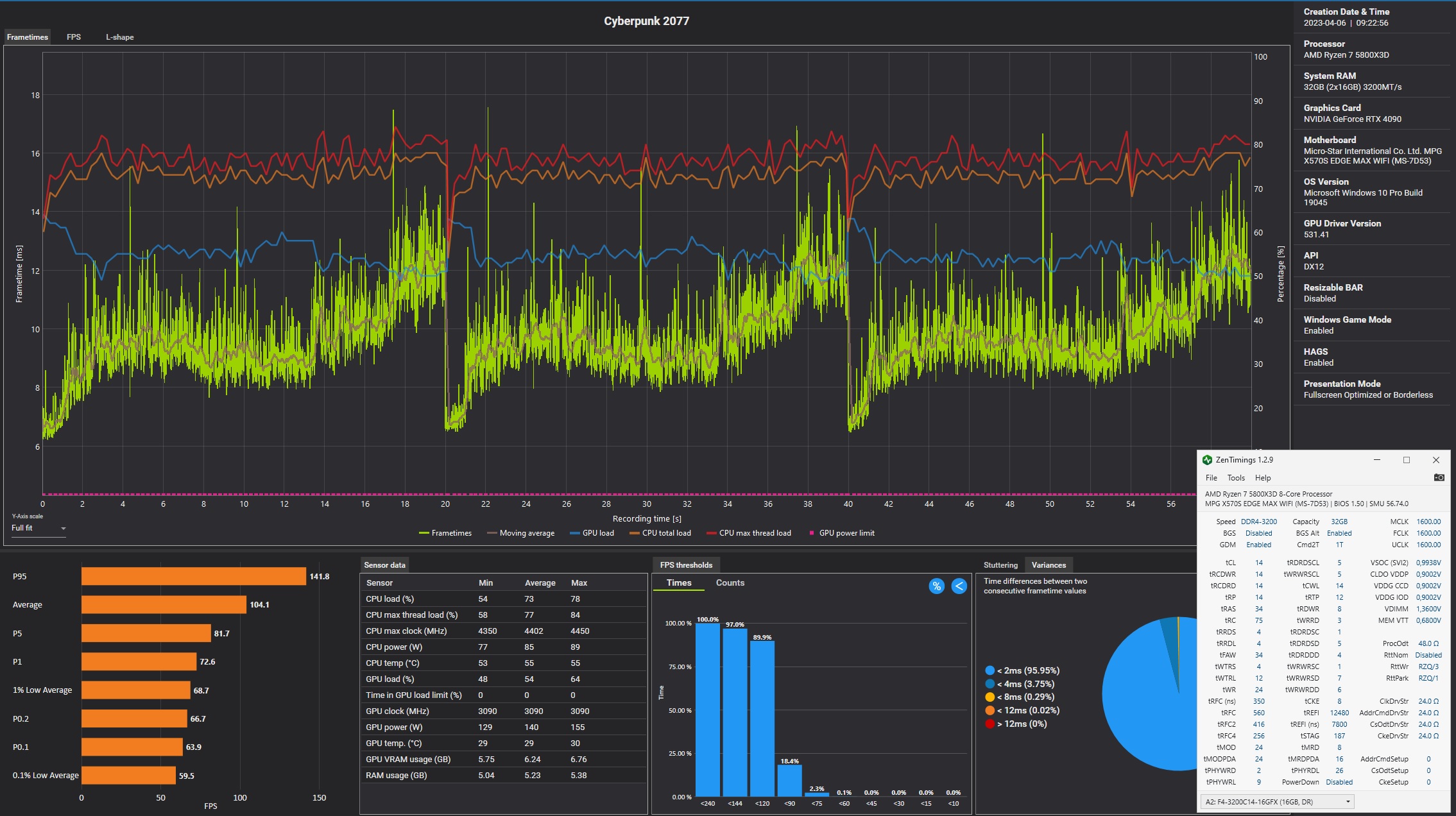Click the blue under-2ms legend dot
The width and height of the screenshot is (1456, 816).
pyautogui.click(x=989, y=670)
